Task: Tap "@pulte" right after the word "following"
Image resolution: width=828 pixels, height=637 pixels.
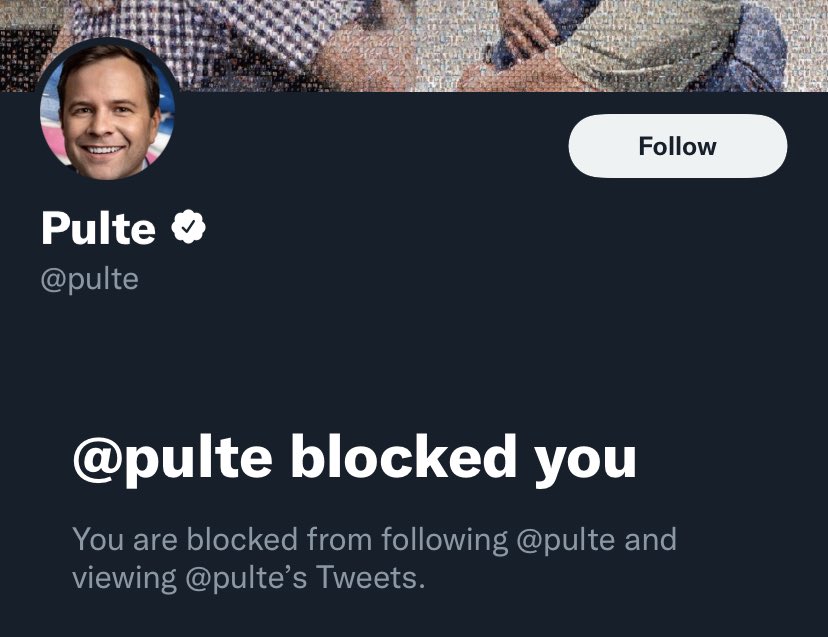Action: pyautogui.click(x=565, y=540)
